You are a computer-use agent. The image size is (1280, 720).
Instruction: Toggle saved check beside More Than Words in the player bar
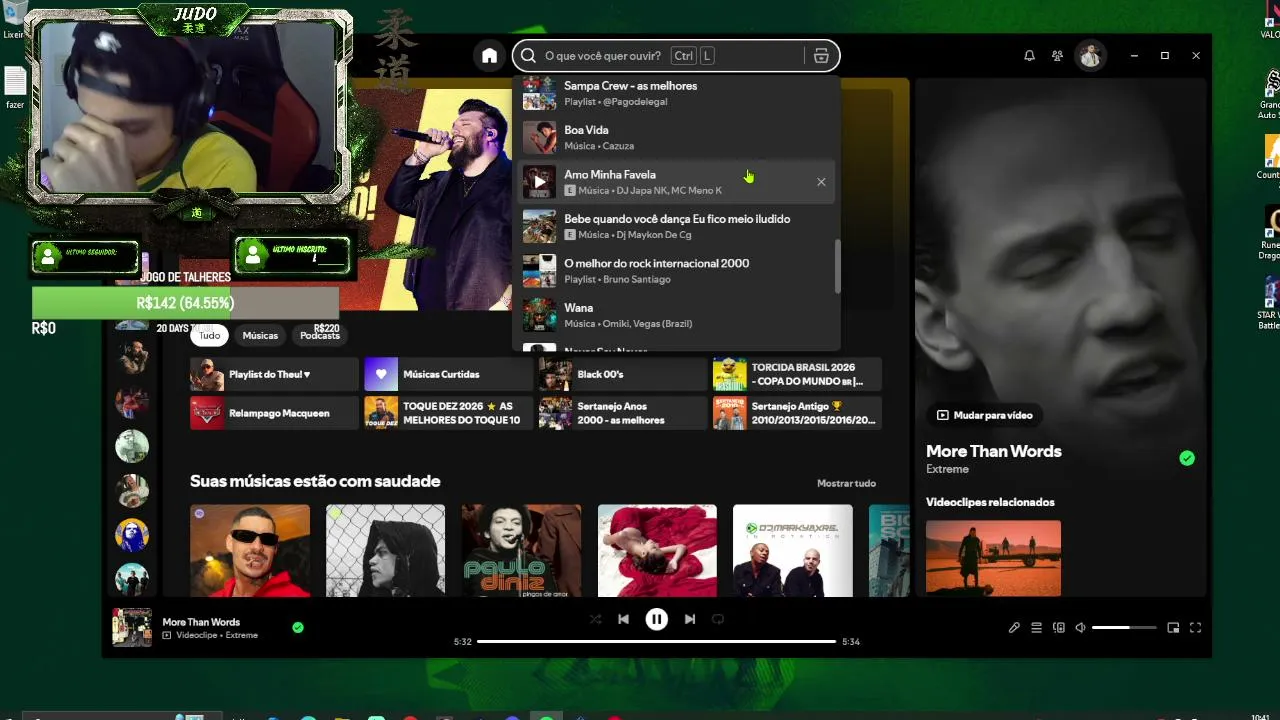(x=298, y=627)
